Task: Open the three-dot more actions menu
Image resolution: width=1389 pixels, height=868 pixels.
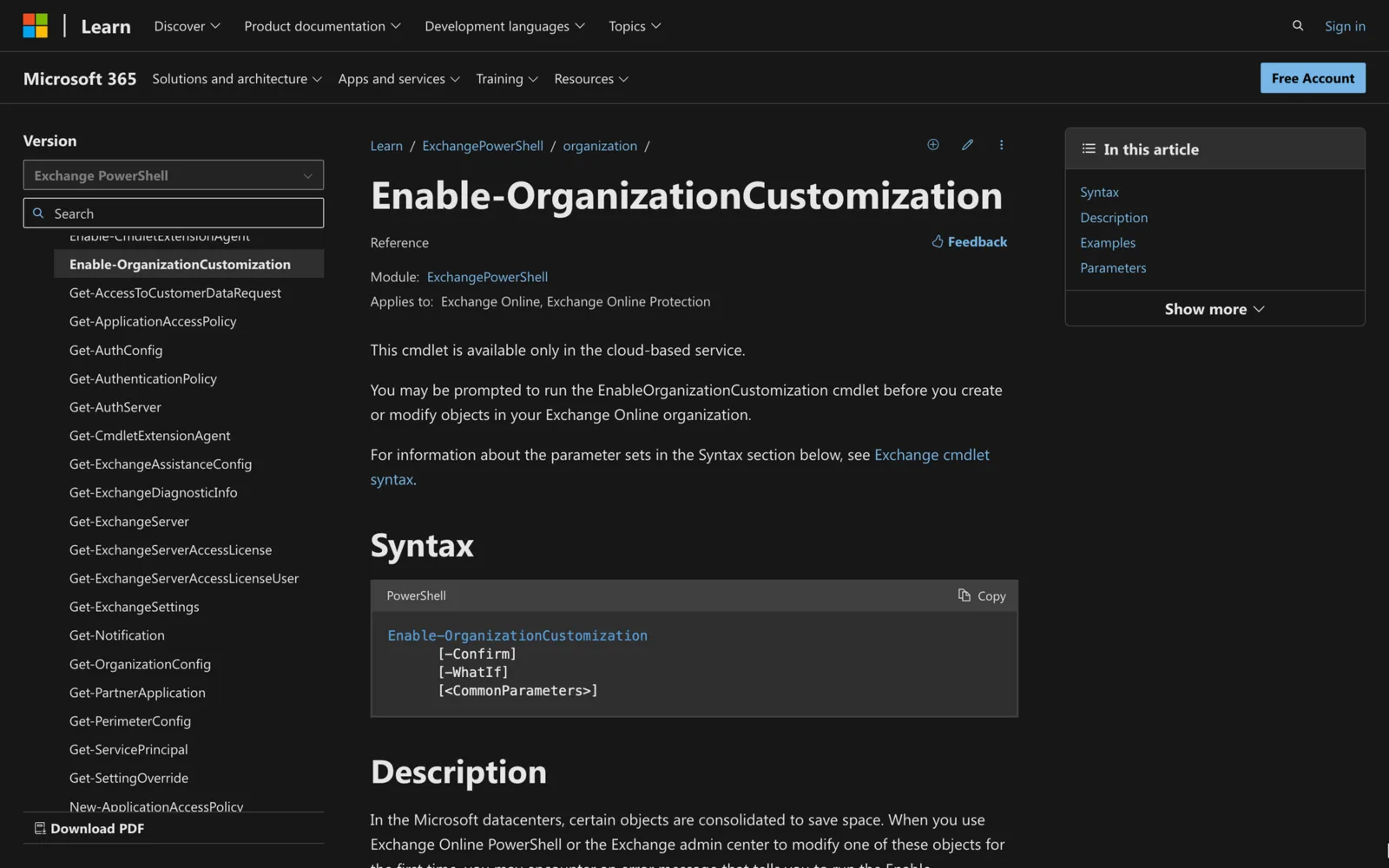Action: pyautogui.click(x=1001, y=145)
